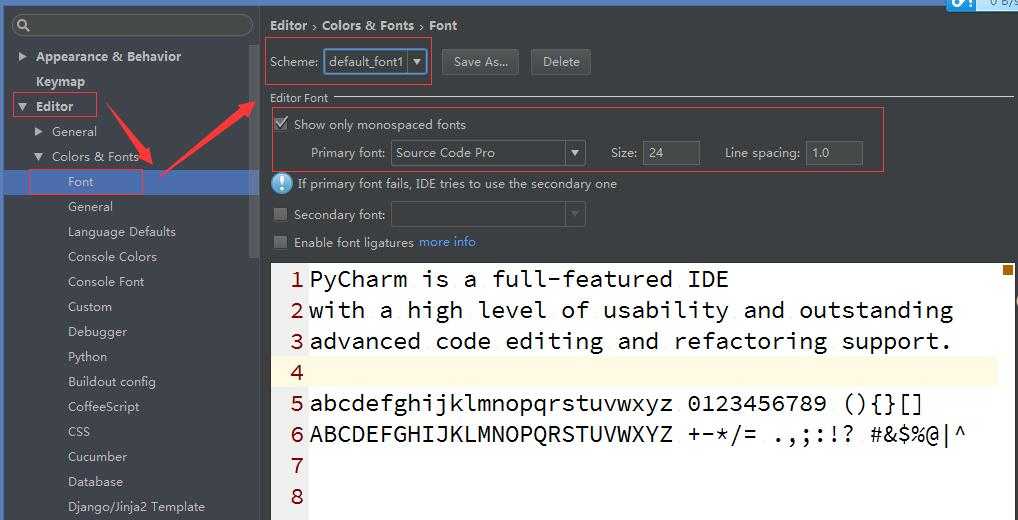Screen dimensions: 1018x520
Task: Click preview line 6 with the uppercase alphabet
Action: [638, 434]
